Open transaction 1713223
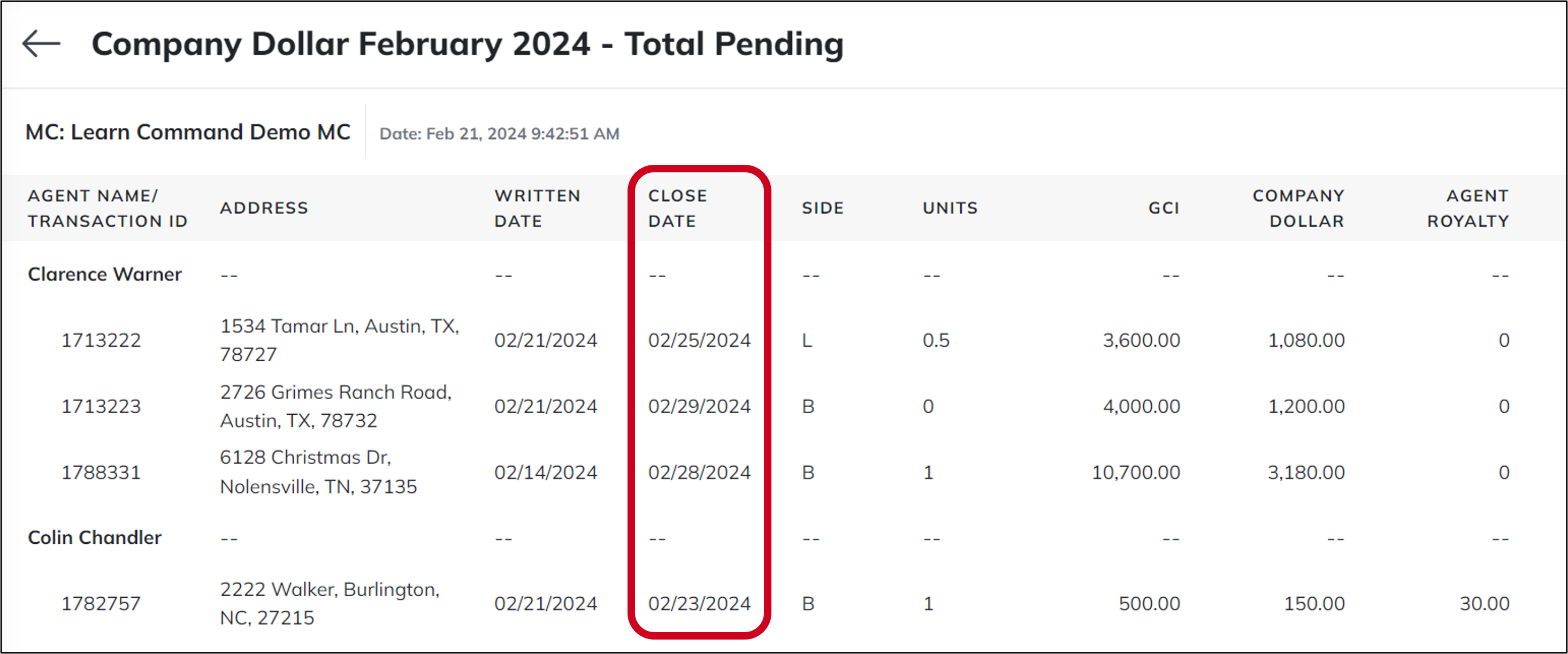 tap(101, 406)
